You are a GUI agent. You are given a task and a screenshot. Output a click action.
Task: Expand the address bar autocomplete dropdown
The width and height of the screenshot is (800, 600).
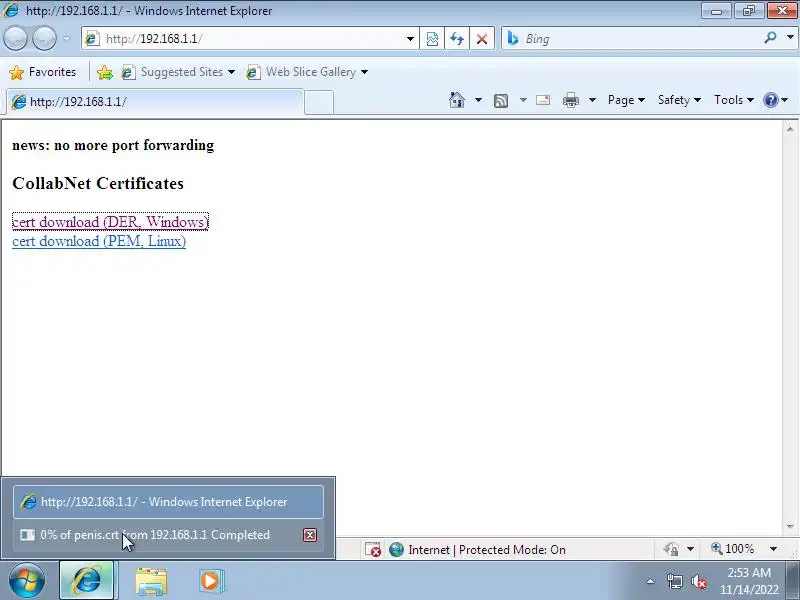(x=410, y=39)
